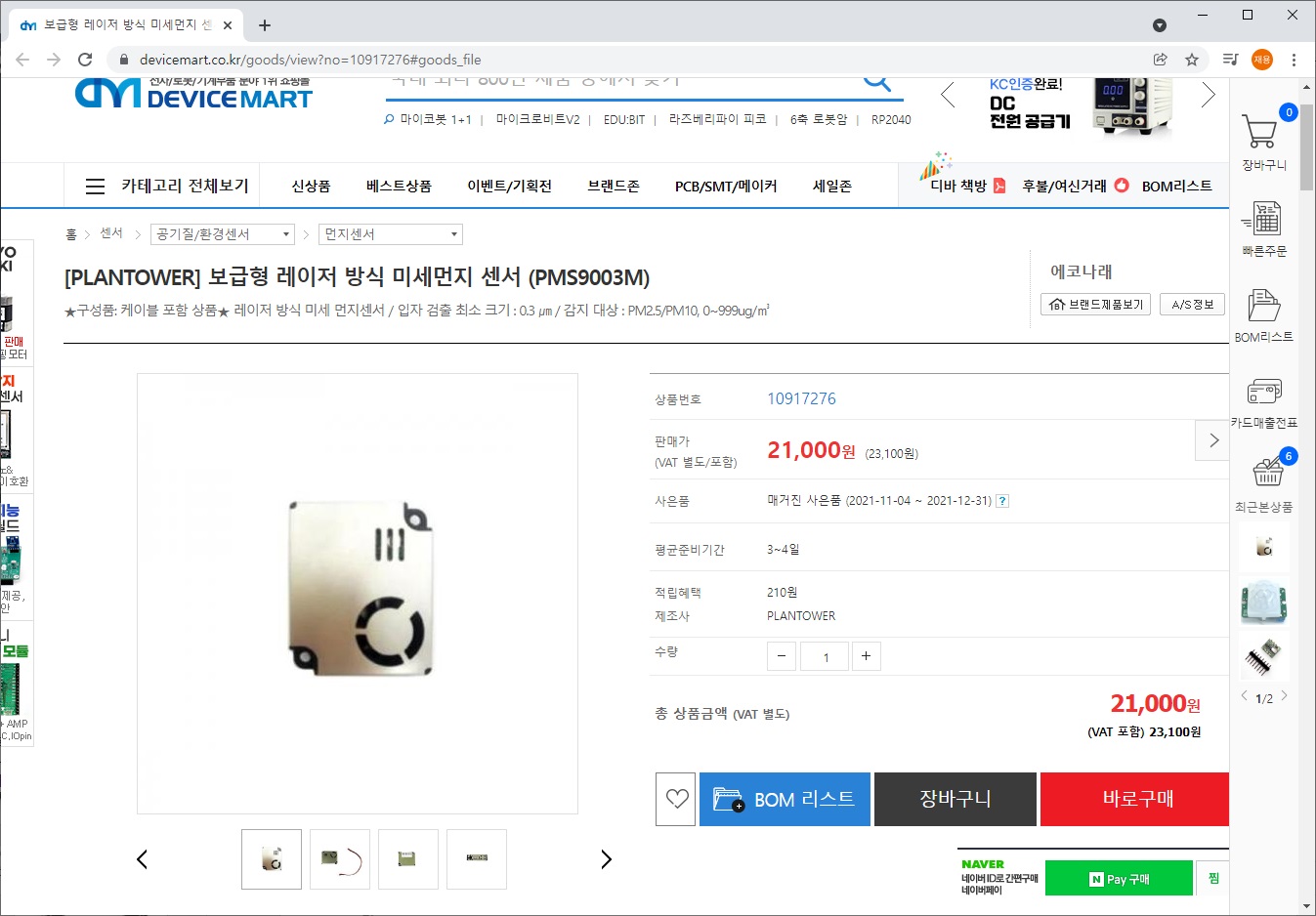This screenshot has height=916, width=1316.
Task: Click the A/S정보 button
Action: point(1193,305)
